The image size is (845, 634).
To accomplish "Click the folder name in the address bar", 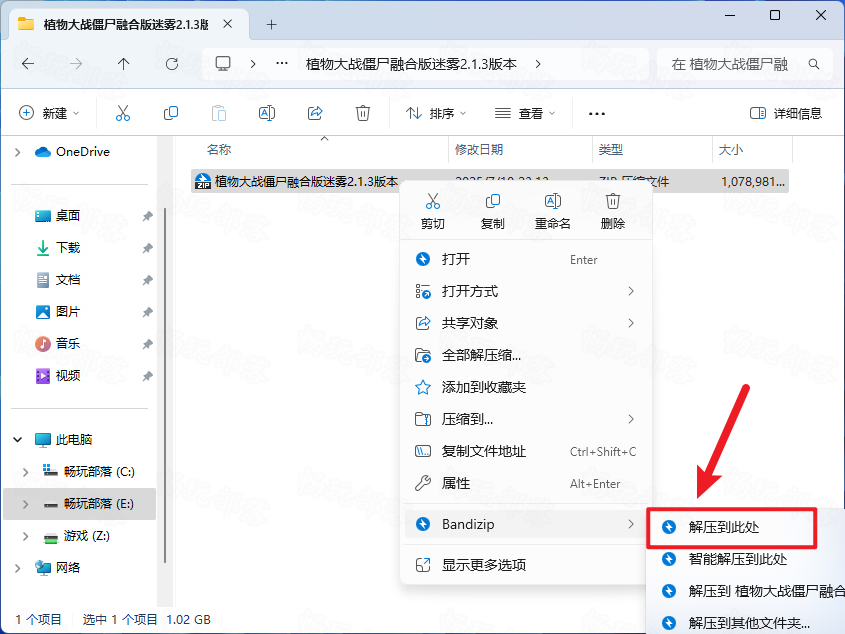I will [411, 64].
